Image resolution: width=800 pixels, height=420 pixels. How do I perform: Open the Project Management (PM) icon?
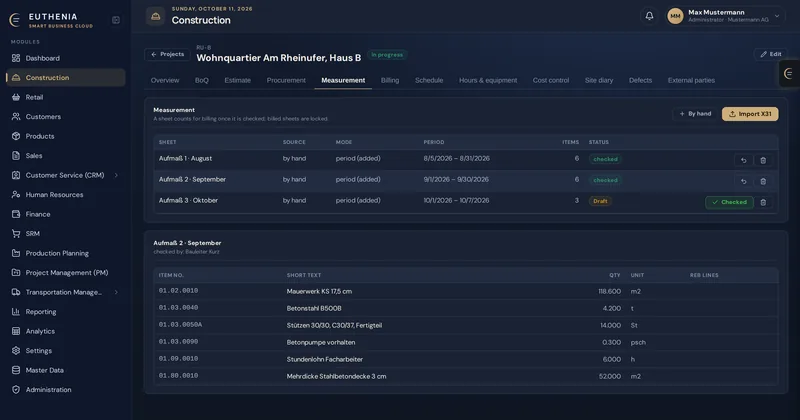pyautogui.click(x=16, y=273)
